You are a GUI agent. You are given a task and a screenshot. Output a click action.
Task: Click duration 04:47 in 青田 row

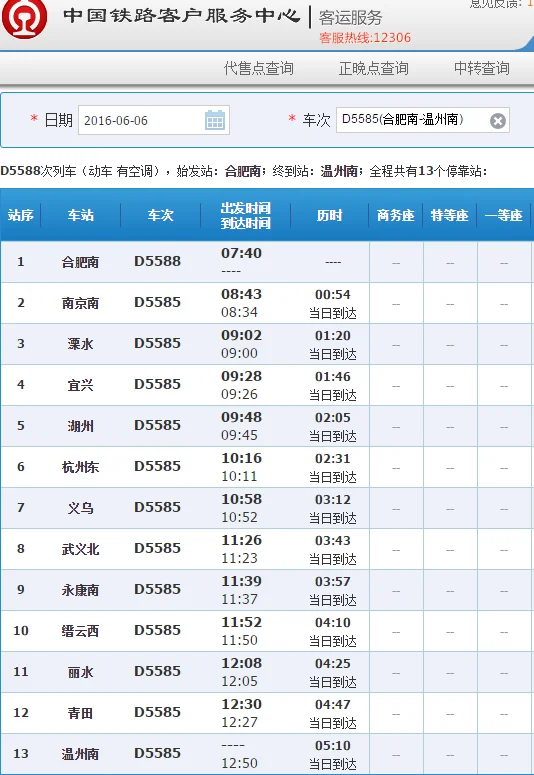[333, 705]
